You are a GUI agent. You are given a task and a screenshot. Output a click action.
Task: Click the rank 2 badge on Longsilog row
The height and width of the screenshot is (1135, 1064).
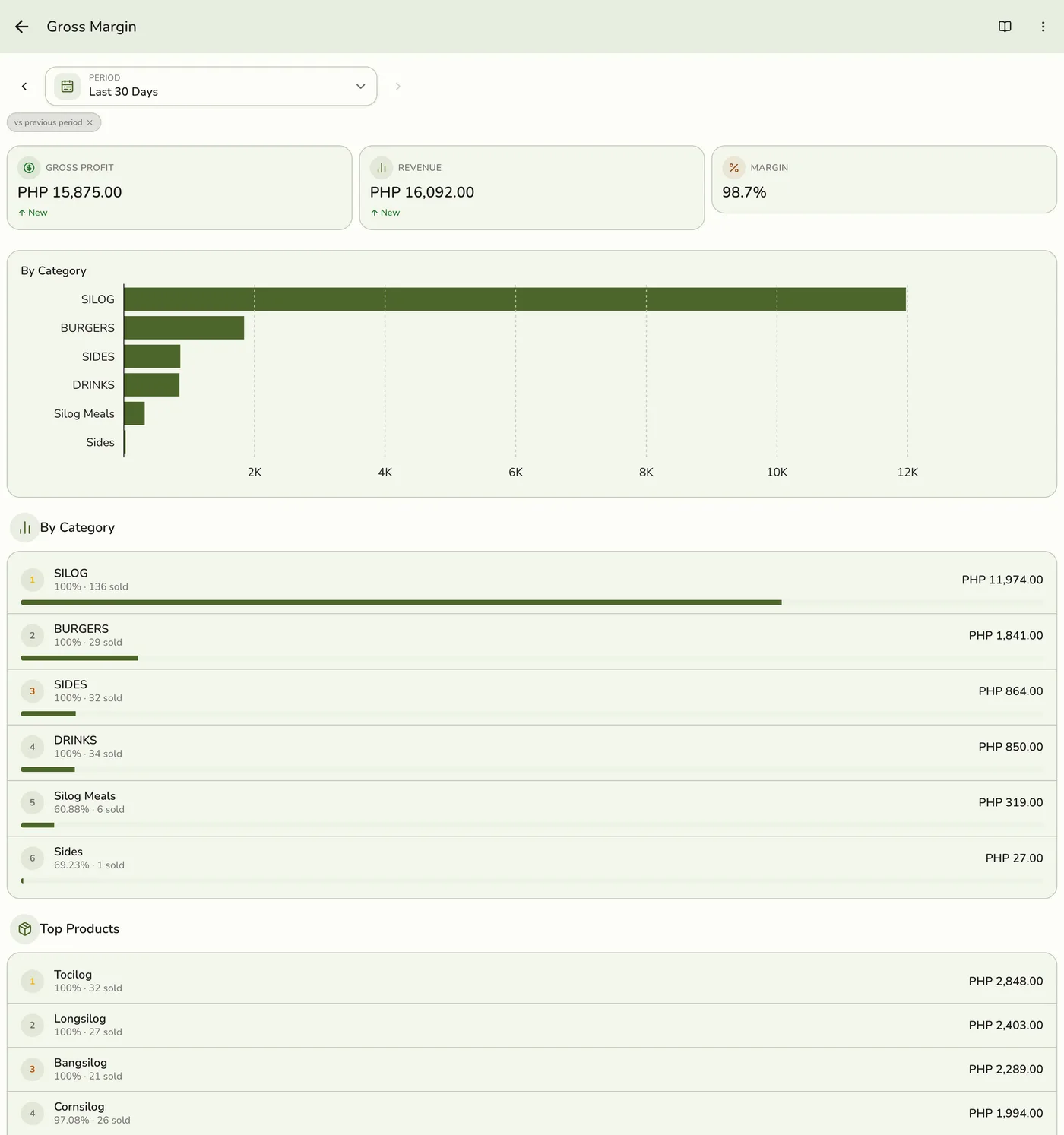point(32,1026)
